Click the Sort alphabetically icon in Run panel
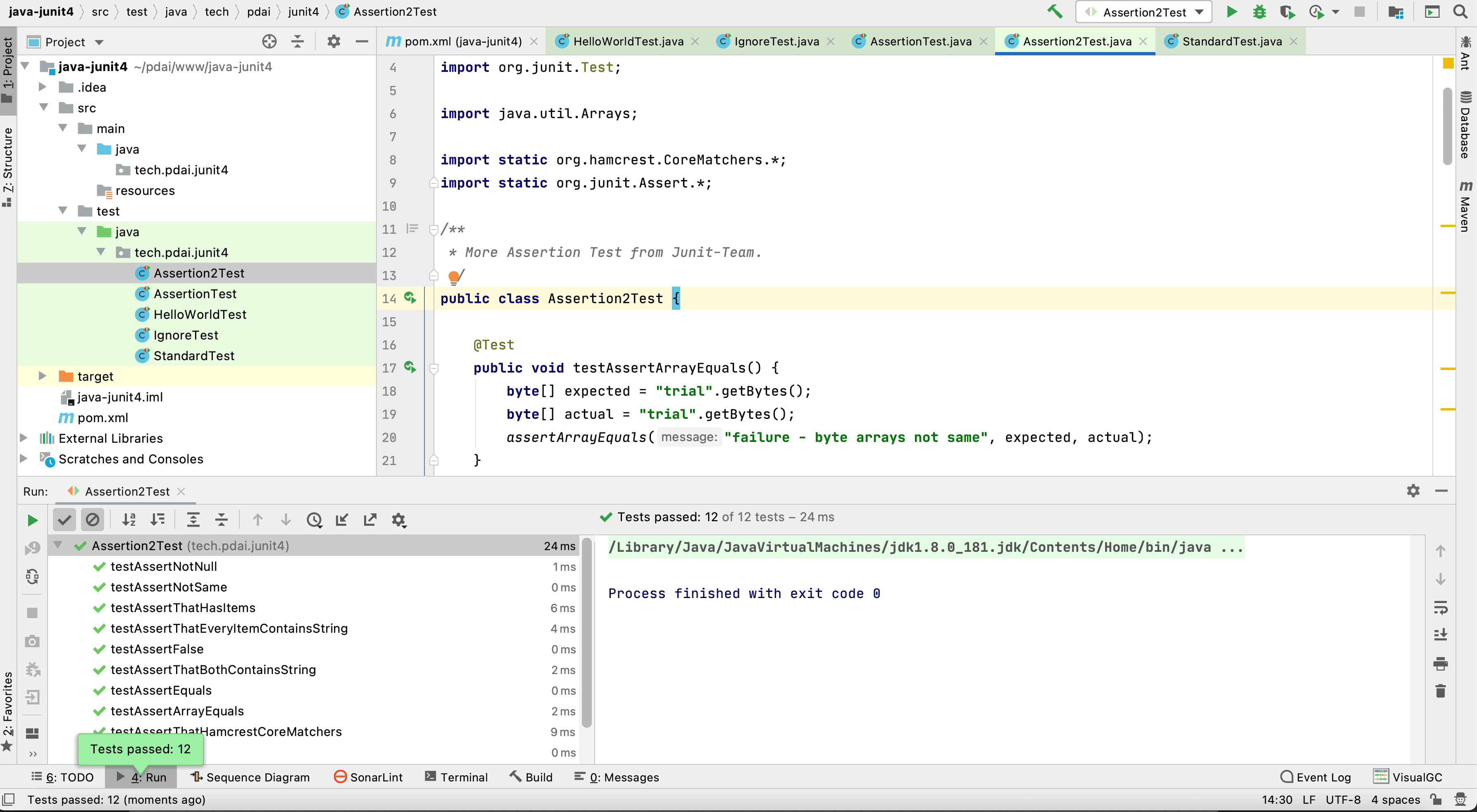Screen dimensions: 1477x812 129,520
